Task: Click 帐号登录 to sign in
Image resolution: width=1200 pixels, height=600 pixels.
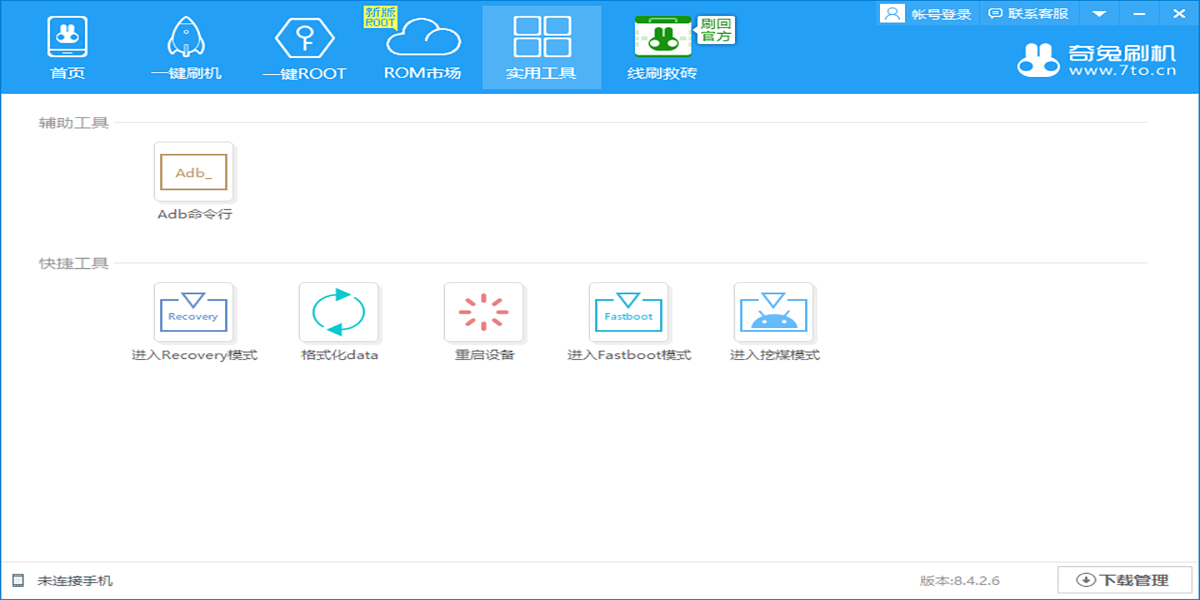Action: [925, 13]
